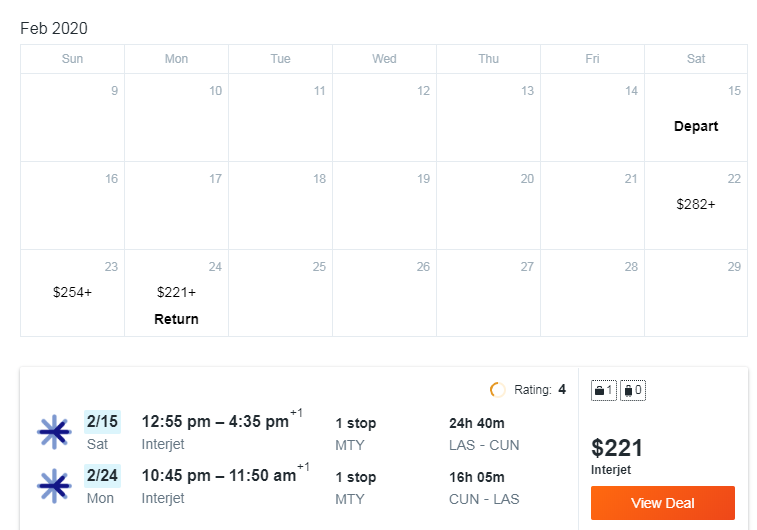Click the 2/24 date badge

point(102,475)
